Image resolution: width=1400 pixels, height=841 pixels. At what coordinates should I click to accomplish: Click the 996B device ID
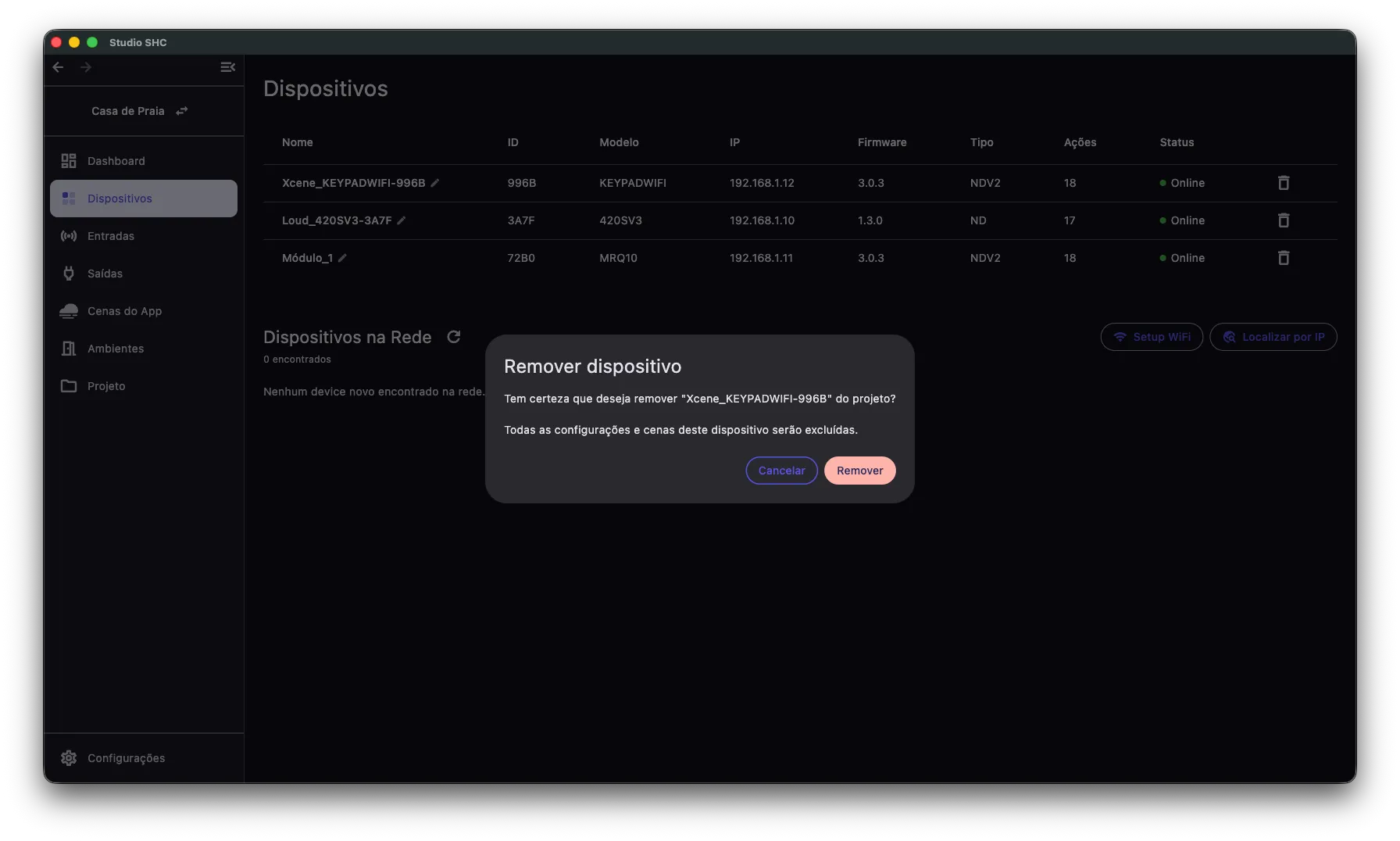522,183
